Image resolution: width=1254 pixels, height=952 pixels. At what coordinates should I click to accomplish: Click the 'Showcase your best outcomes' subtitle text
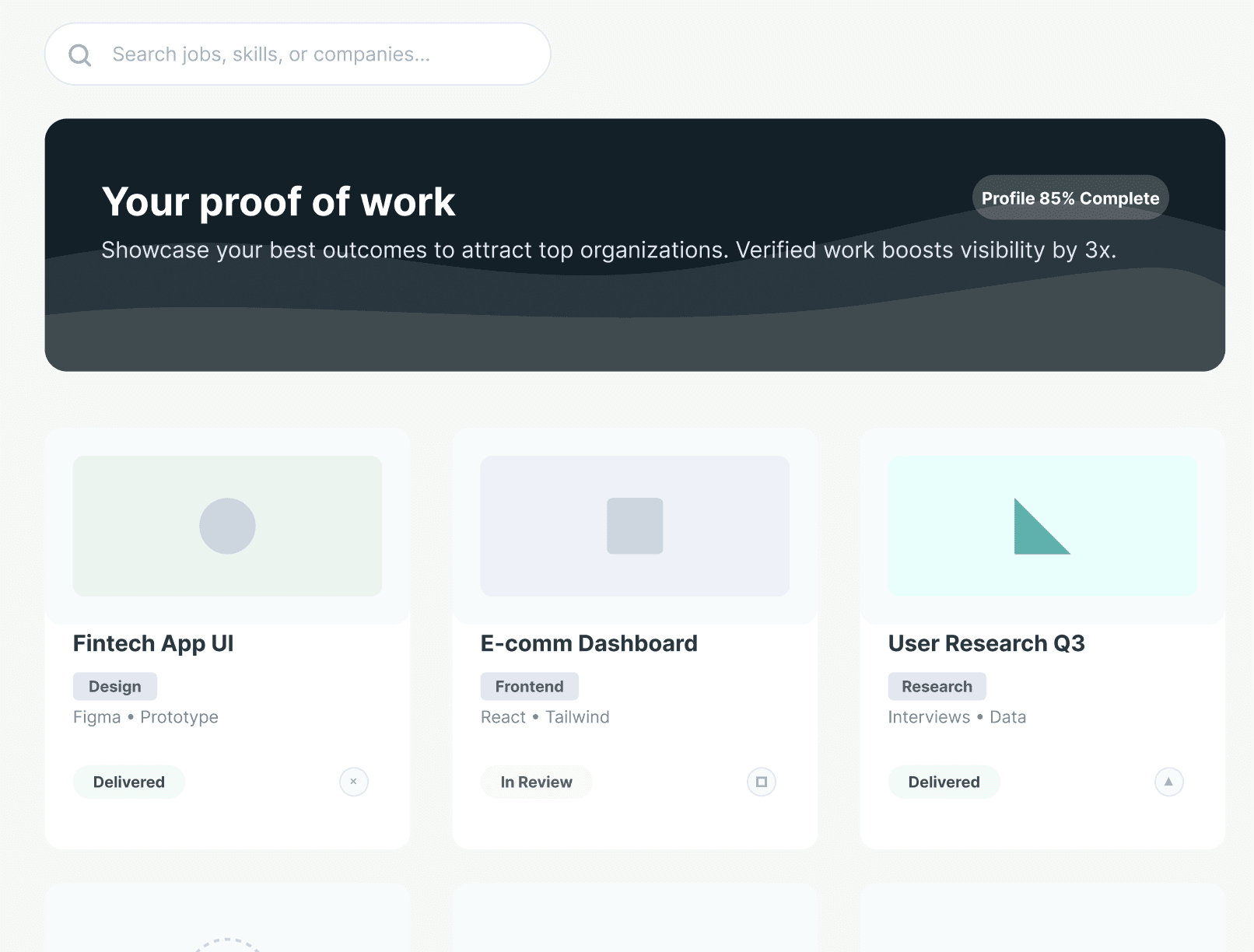609,250
